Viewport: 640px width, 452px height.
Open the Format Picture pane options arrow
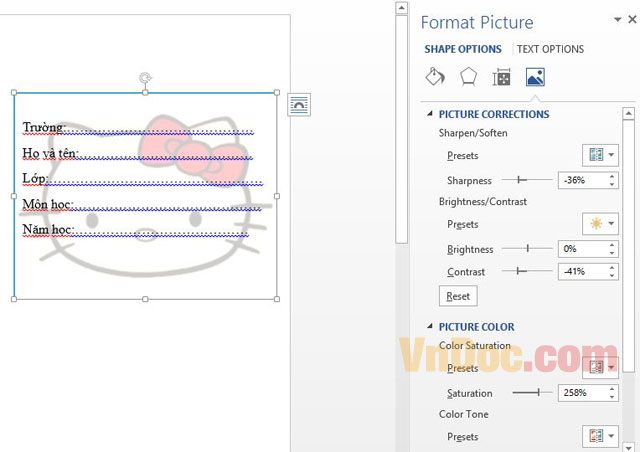[617, 20]
